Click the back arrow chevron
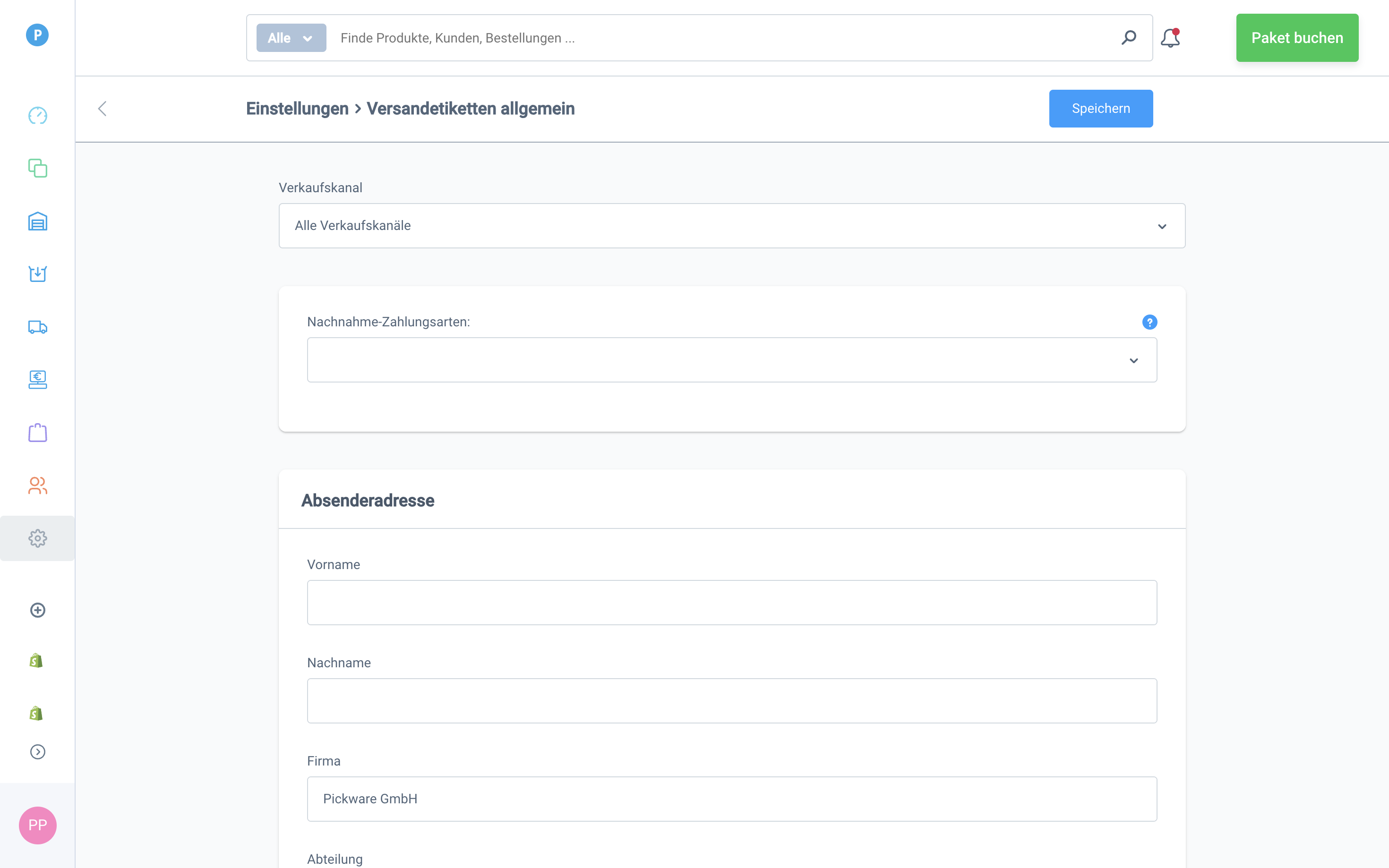This screenshot has width=1389, height=868. pyautogui.click(x=102, y=109)
